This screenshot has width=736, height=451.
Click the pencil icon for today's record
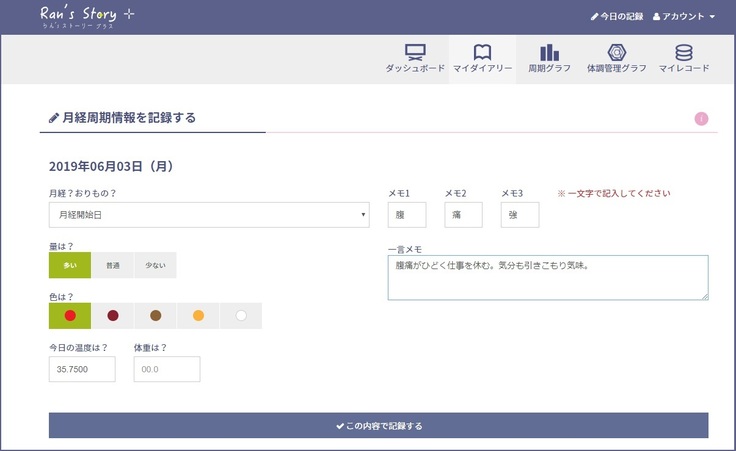[x=595, y=17]
